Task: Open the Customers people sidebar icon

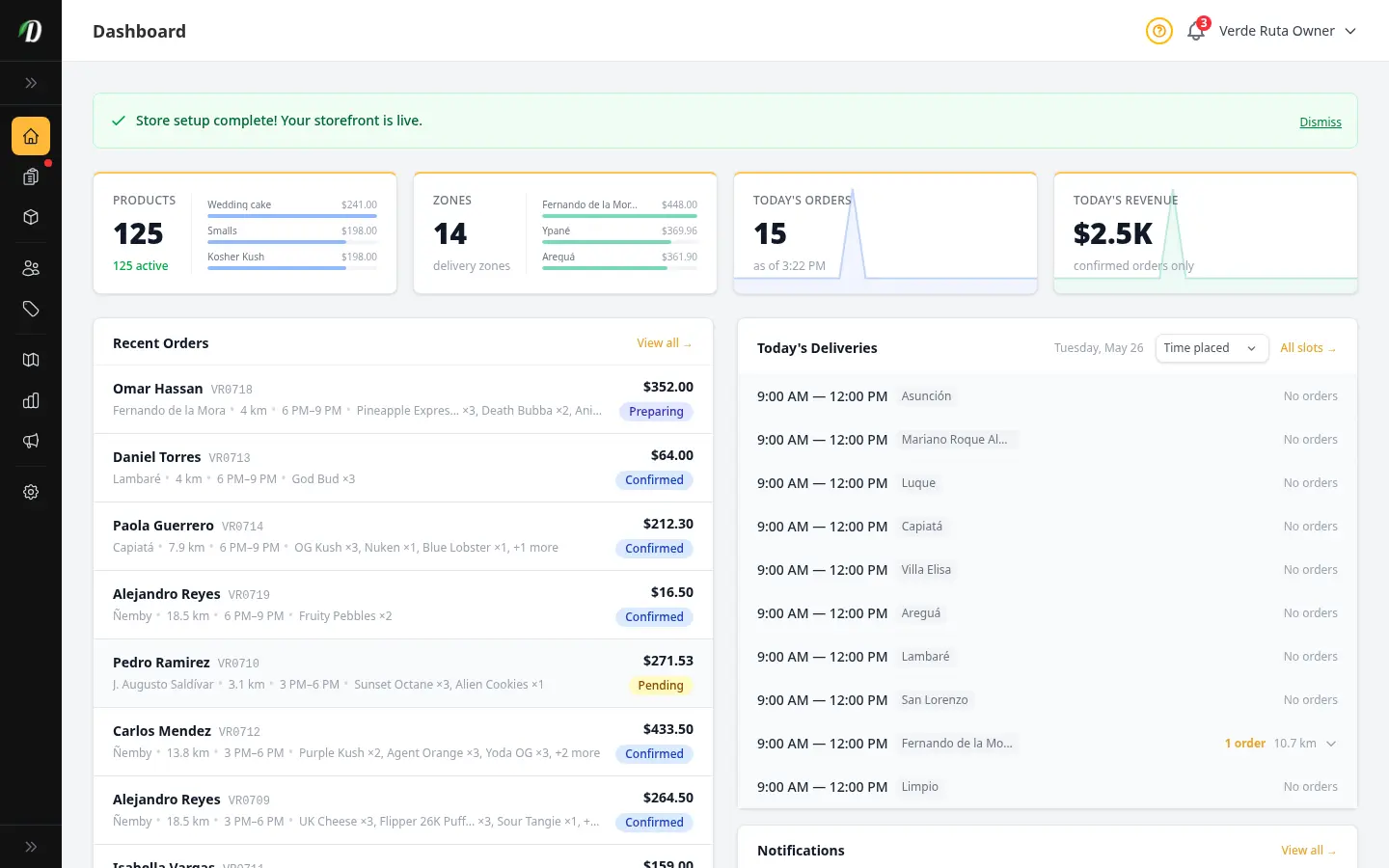Action: (31, 268)
